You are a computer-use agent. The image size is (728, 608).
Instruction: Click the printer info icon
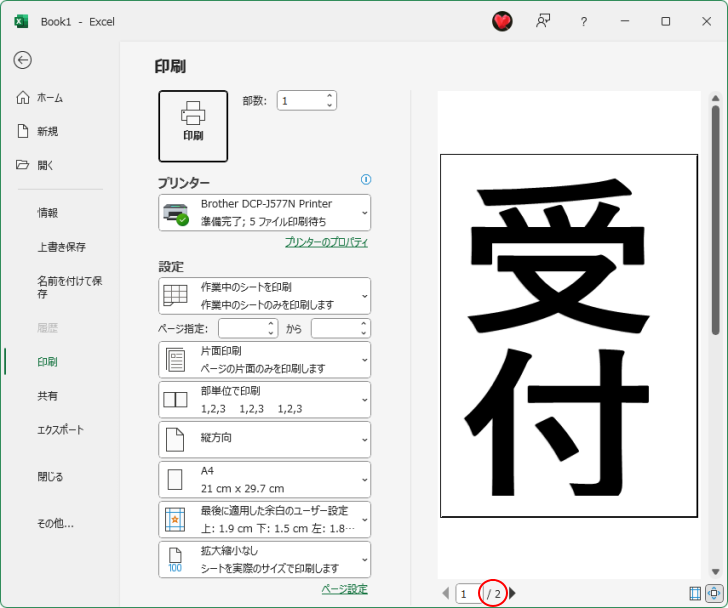(x=366, y=180)
